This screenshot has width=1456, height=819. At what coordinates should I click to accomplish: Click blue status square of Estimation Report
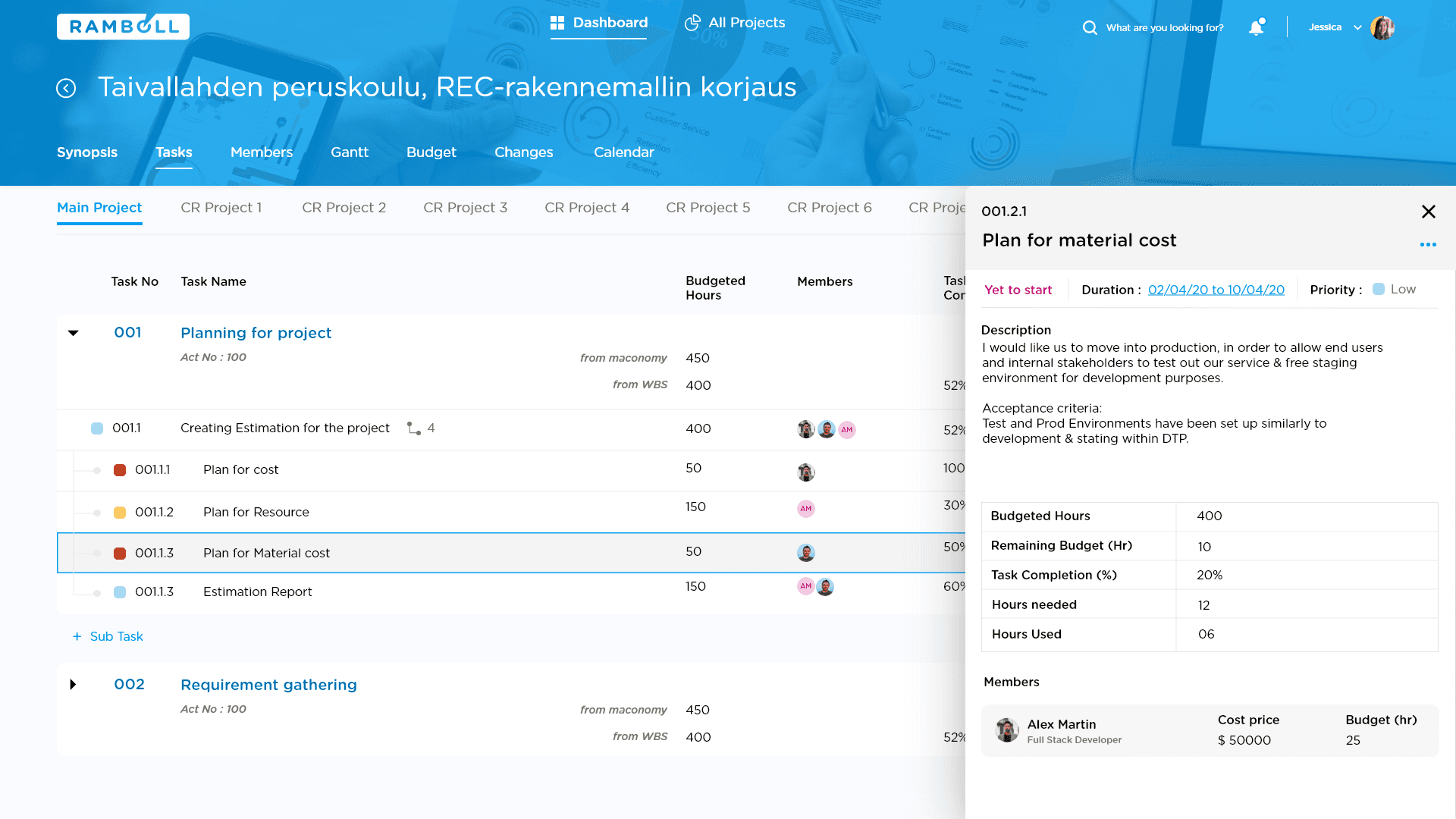tap(120, 592)
